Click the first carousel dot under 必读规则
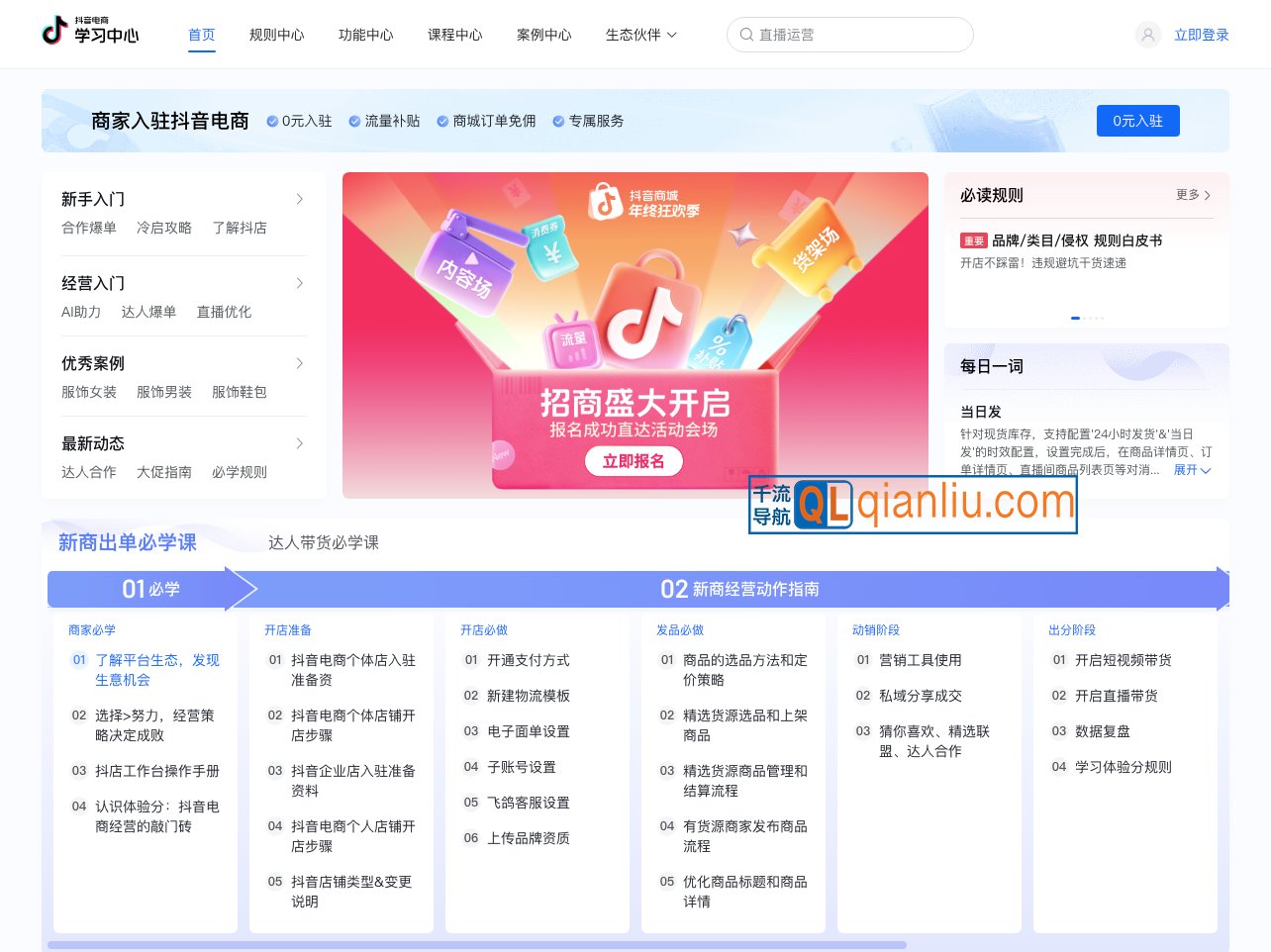This screenshot has width=1271, height=952. point(1075,318)
